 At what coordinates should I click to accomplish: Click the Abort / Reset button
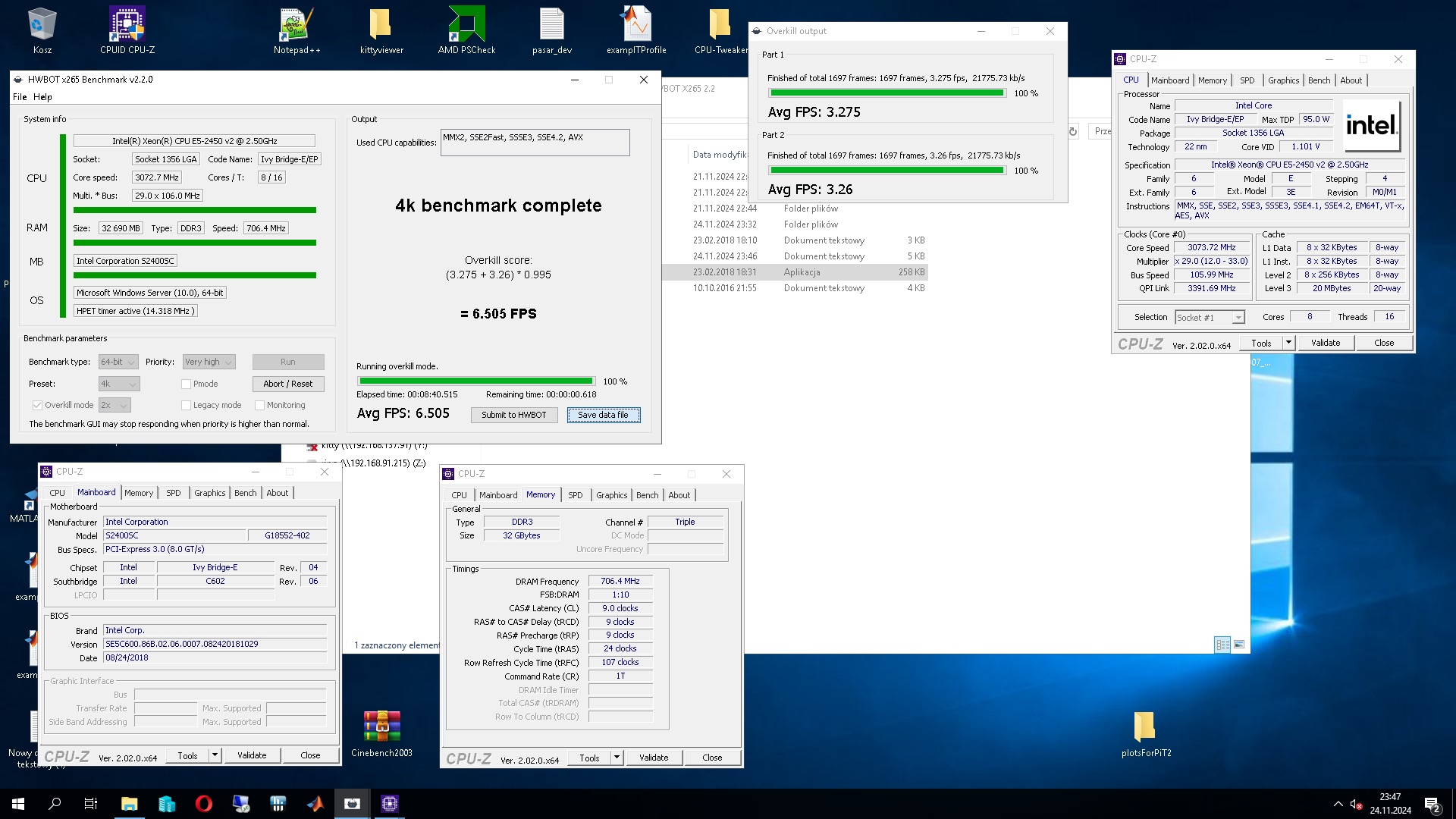click(288, 384)
